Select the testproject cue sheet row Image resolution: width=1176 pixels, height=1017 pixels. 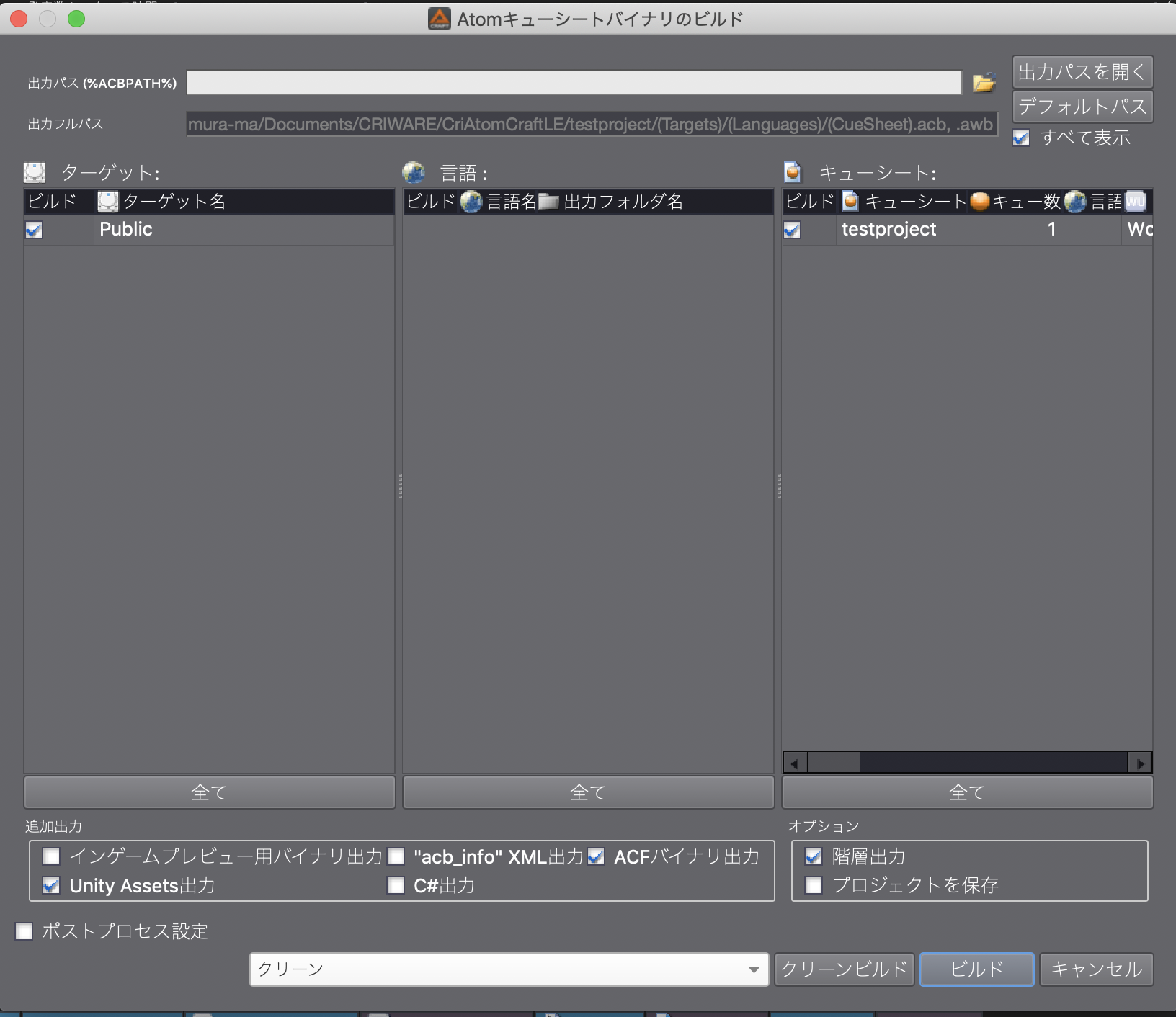coord(967,230)
